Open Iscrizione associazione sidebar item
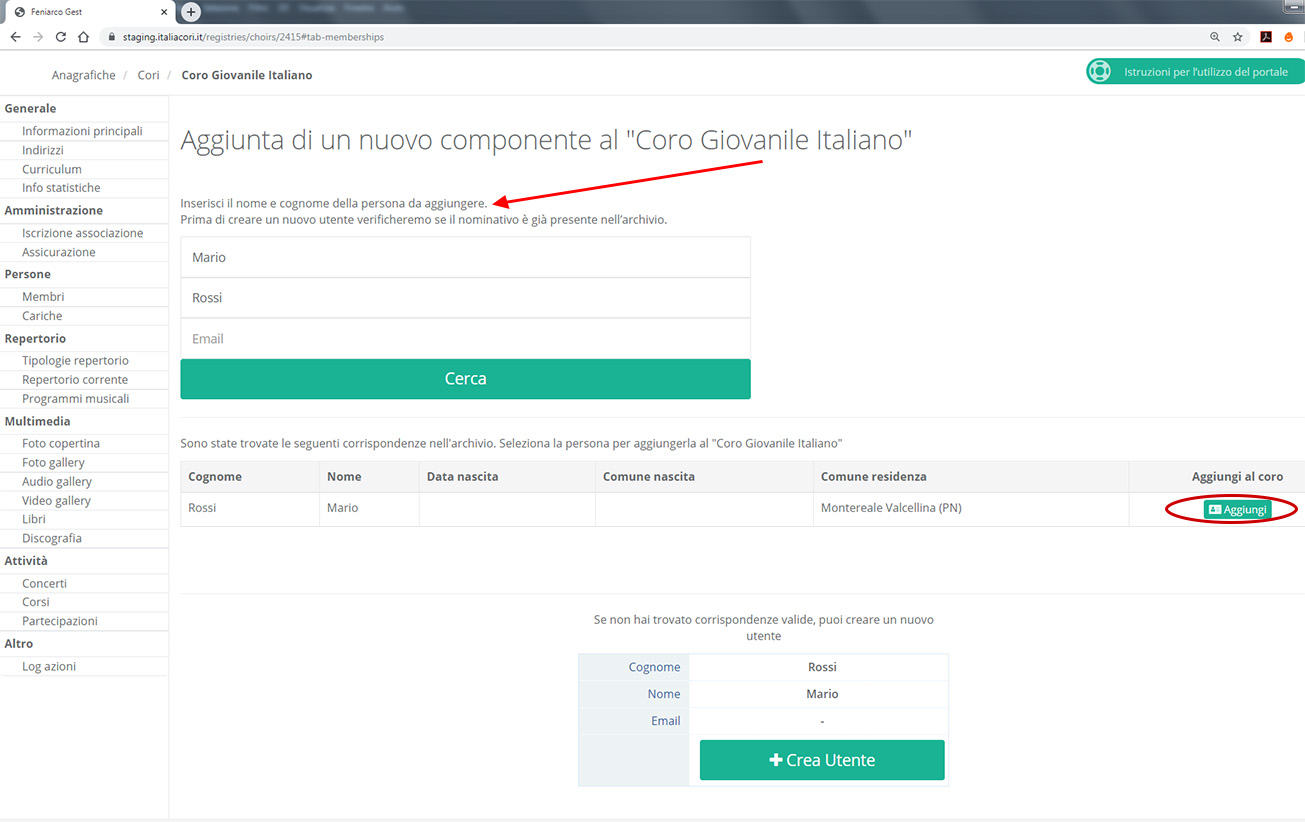 click(x=82, y=233)
